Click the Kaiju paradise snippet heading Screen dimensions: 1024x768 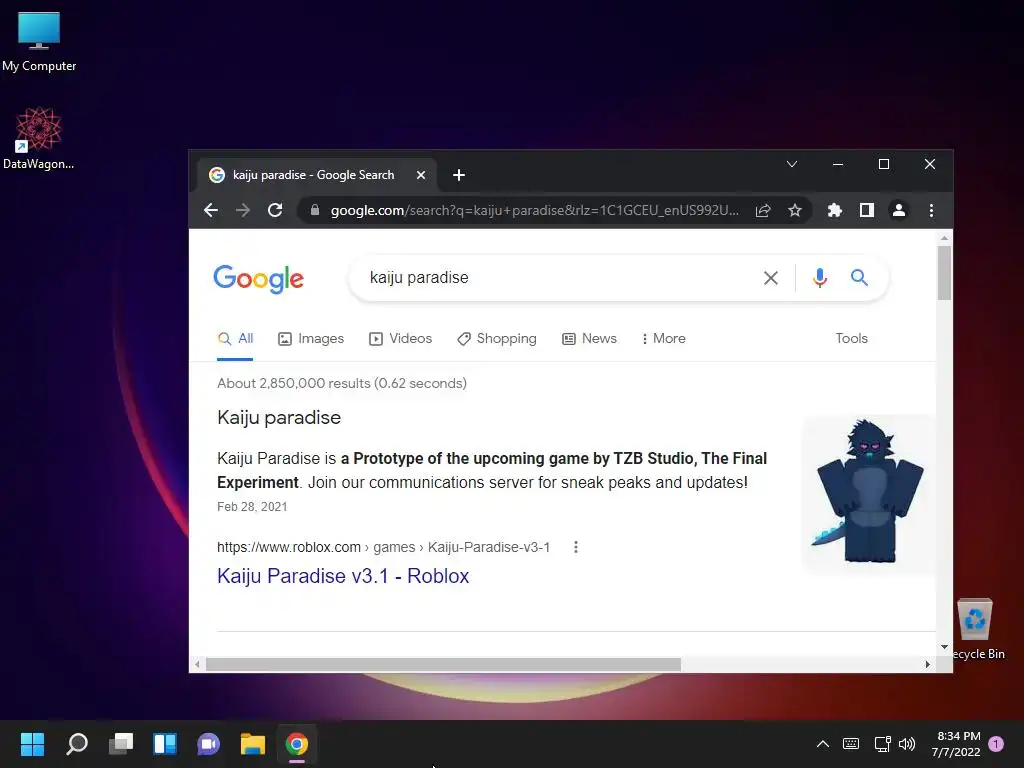pyautogui.click(x=279, y=417)
